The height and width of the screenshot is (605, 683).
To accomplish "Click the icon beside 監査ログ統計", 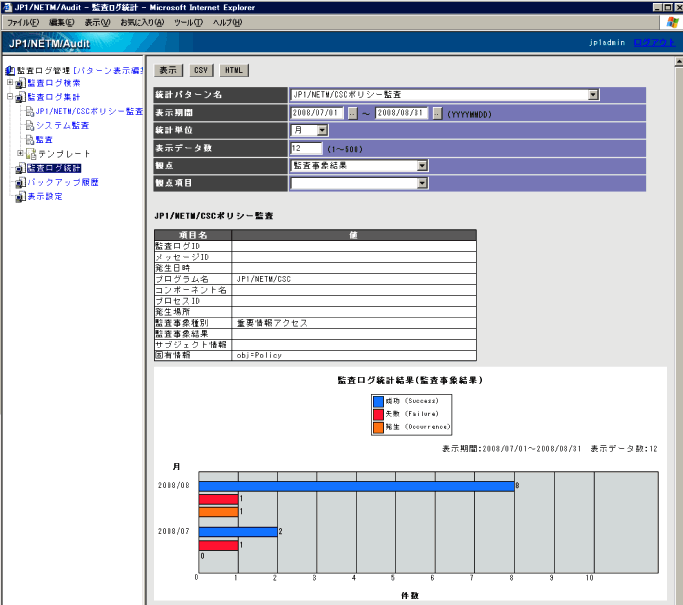I will tap(20, 168).
